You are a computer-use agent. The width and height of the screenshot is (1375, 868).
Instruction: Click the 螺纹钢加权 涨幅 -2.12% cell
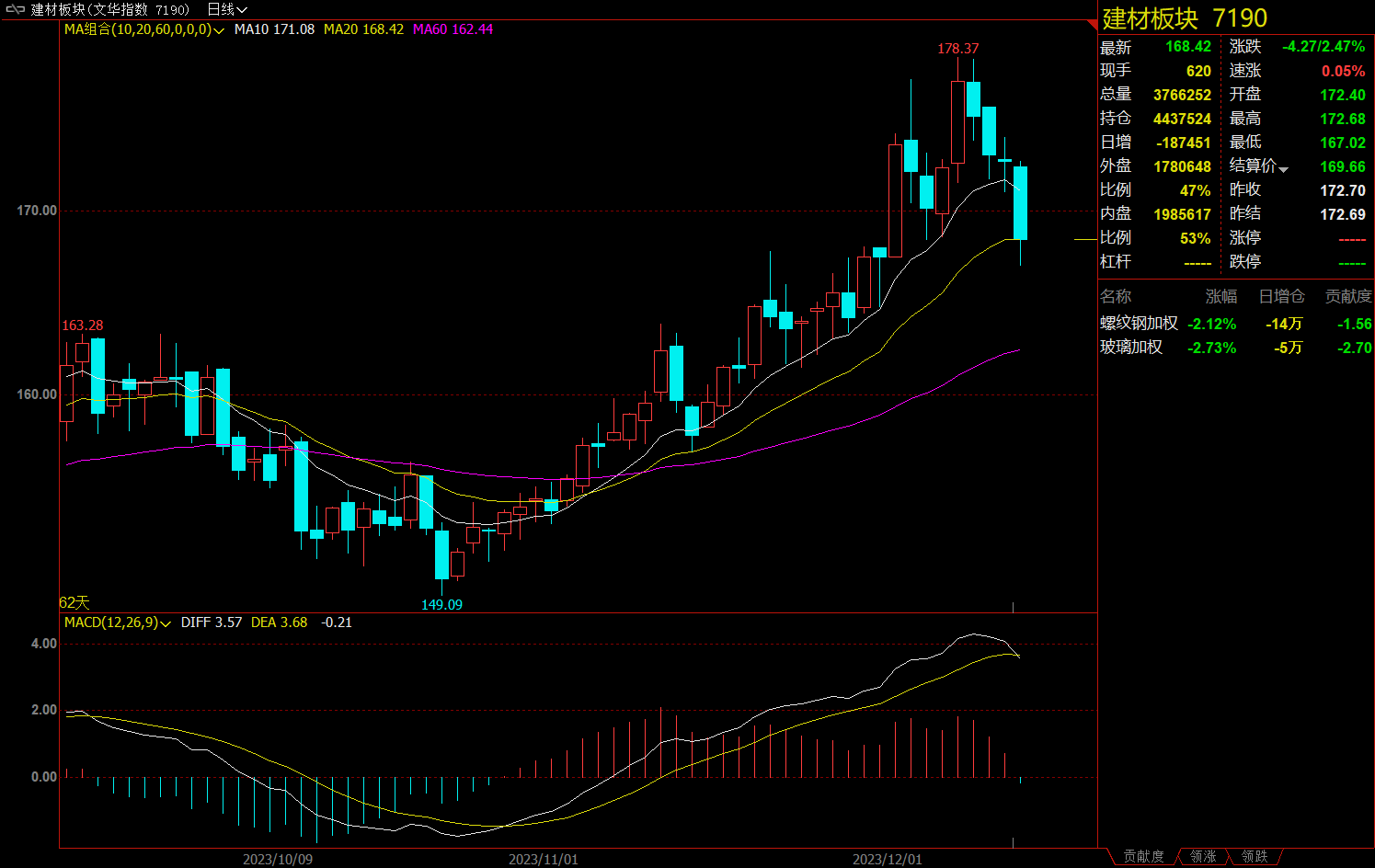pos(1212,324)
